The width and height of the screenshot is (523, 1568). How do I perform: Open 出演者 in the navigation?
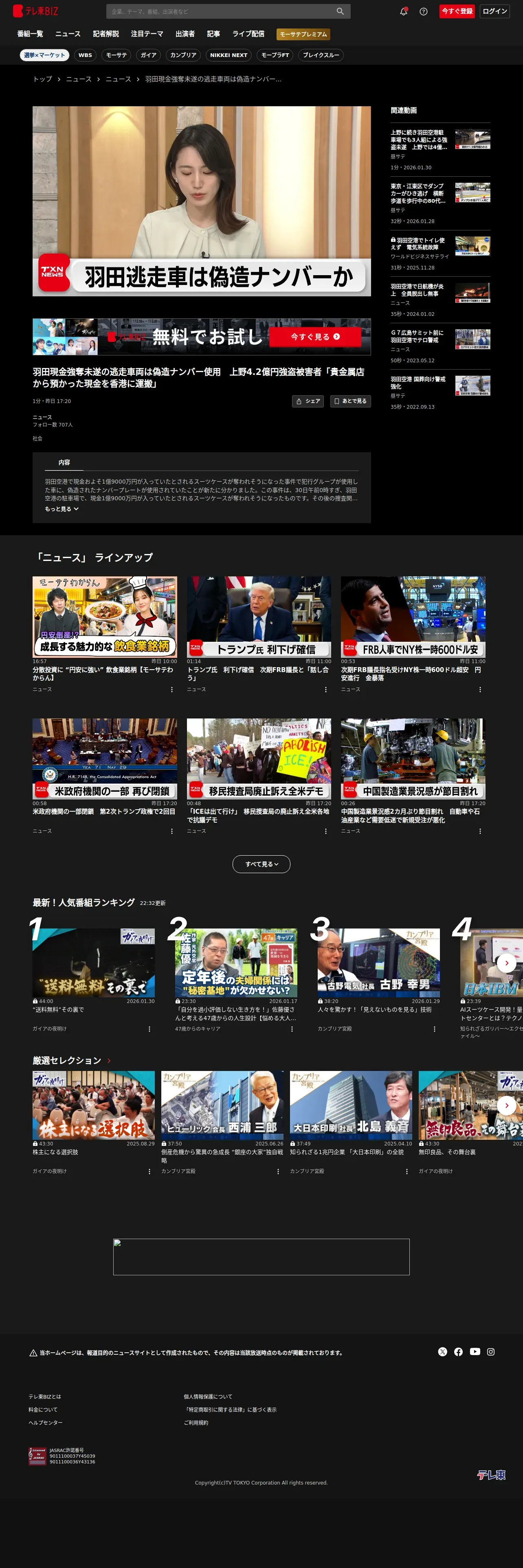[185, 34]
